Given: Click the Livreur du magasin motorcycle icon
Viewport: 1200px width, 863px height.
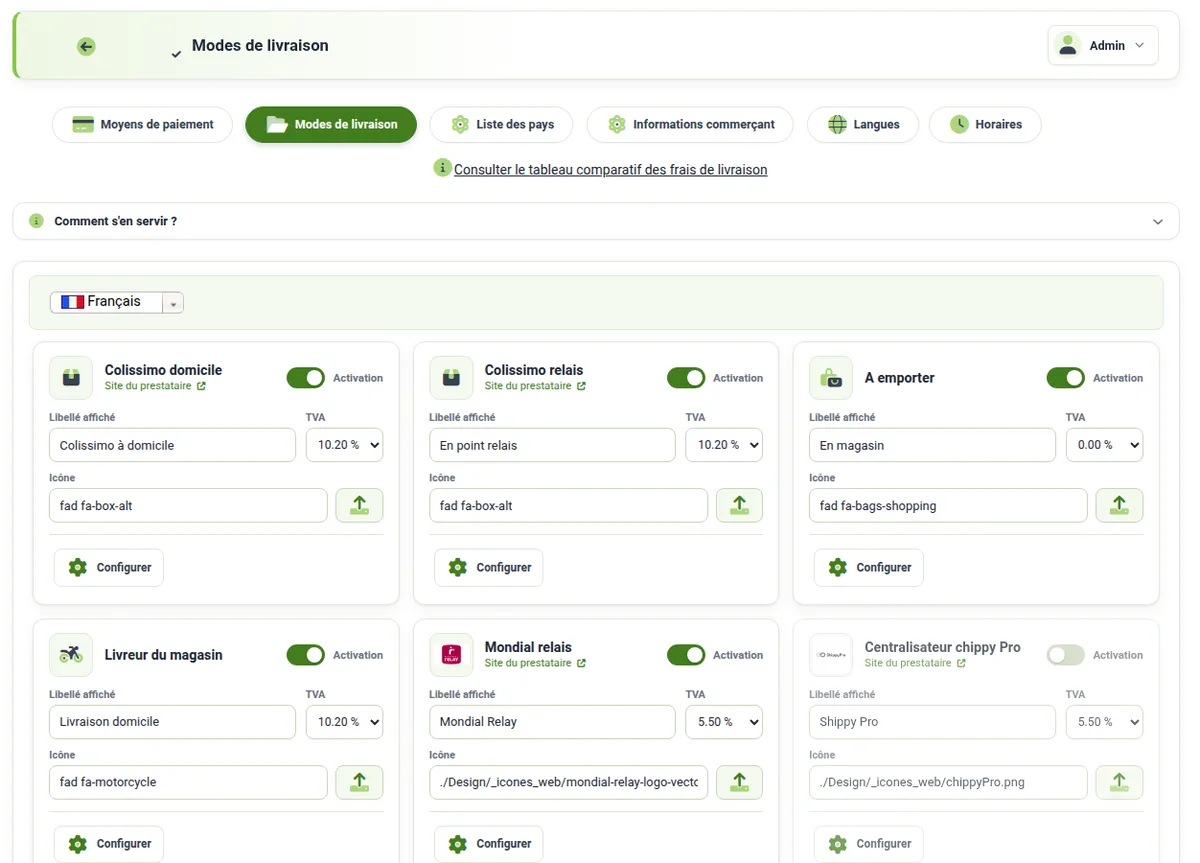Looking at the screenshot, I should (x=71, y=655).
